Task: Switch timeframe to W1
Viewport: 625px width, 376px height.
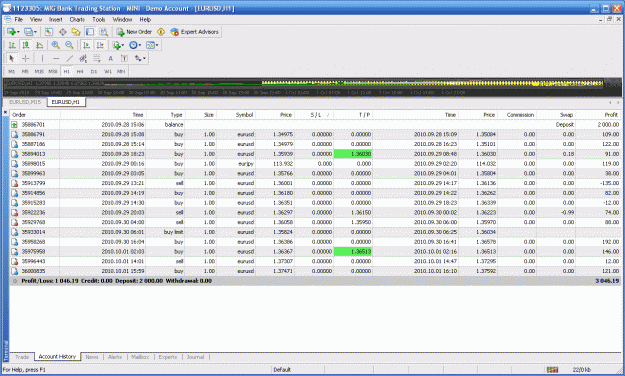Action: pyautogui.click(x=108, y=71)
